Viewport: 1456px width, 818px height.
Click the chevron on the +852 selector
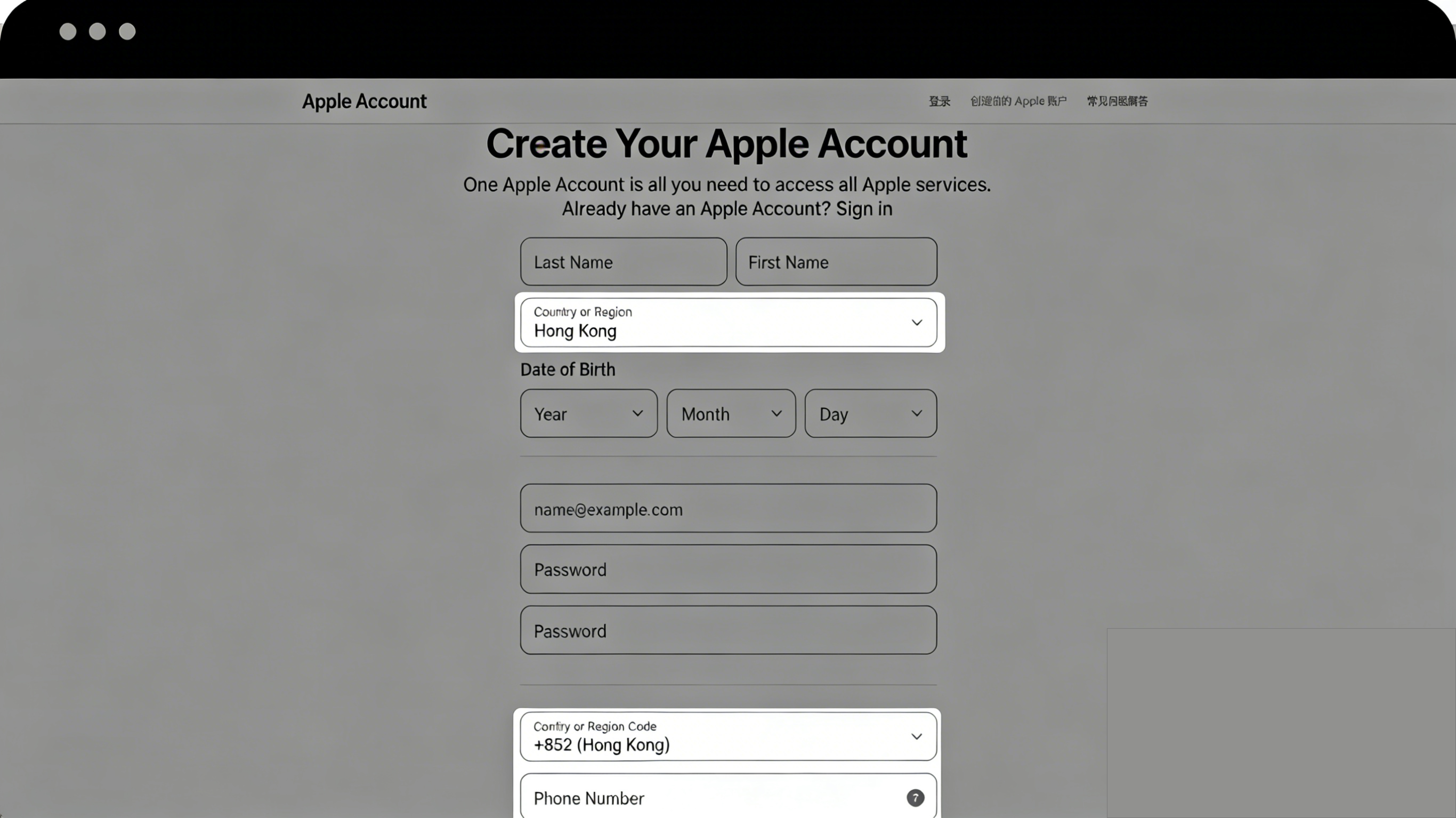[916, 736]
